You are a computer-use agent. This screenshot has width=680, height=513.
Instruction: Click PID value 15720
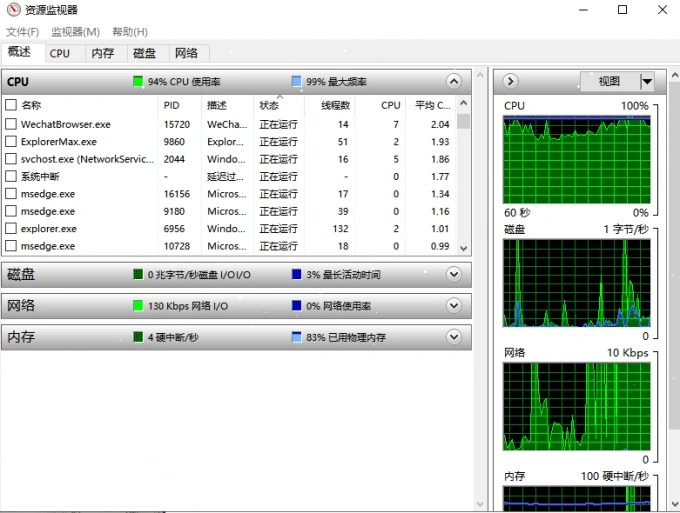pos(177,124)
